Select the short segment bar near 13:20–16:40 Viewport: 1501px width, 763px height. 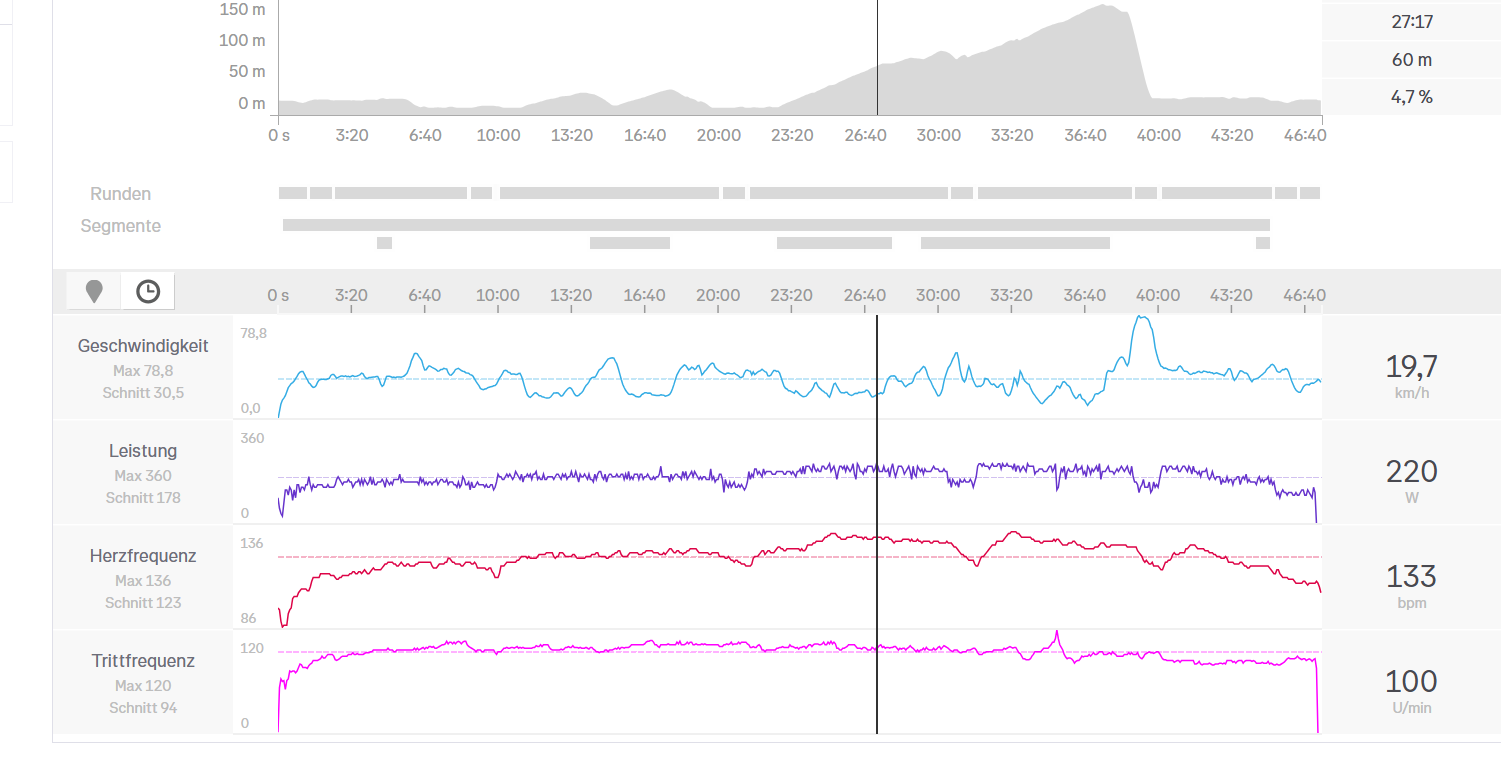pos(630,243)
